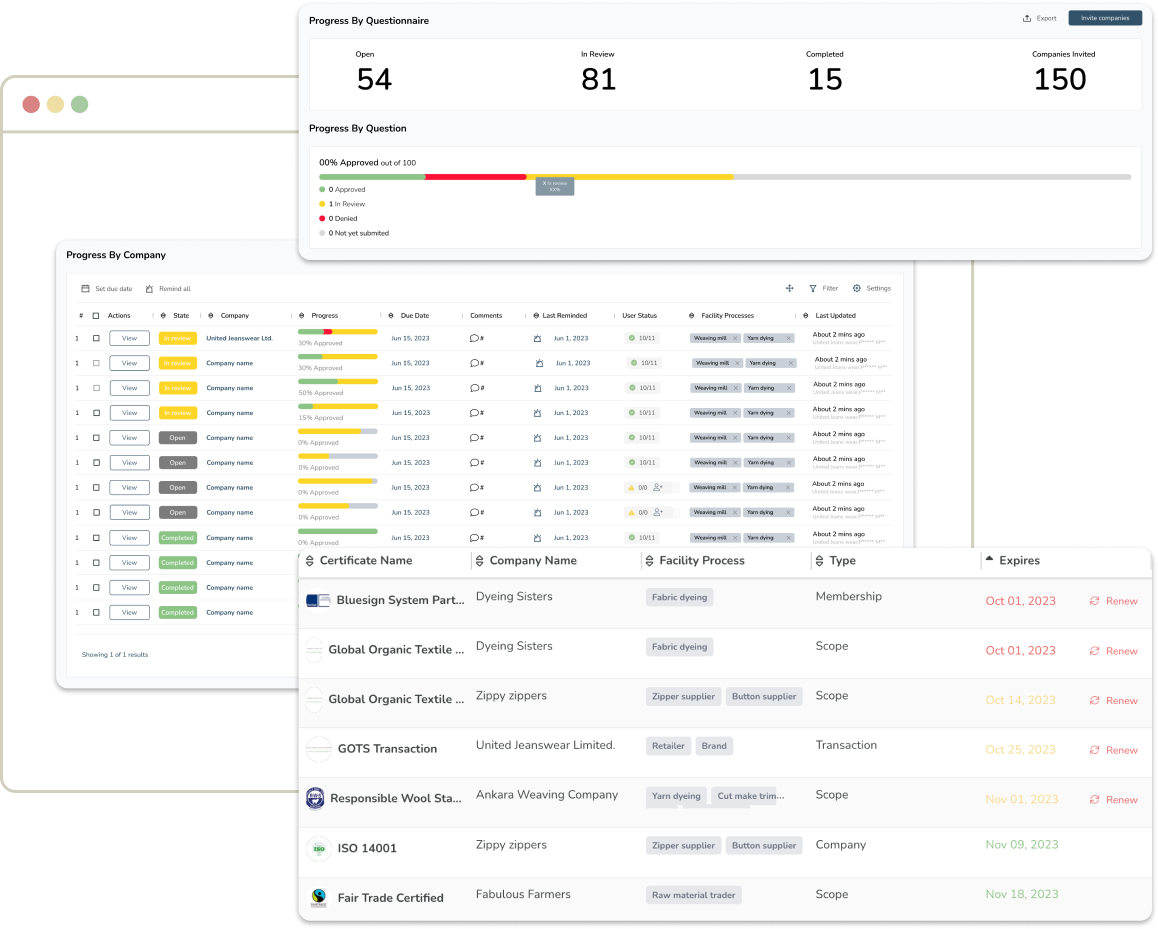Sort by the State column icon
The height and width of the screenshot is (929, 1158).
click(x=163, y=316)
